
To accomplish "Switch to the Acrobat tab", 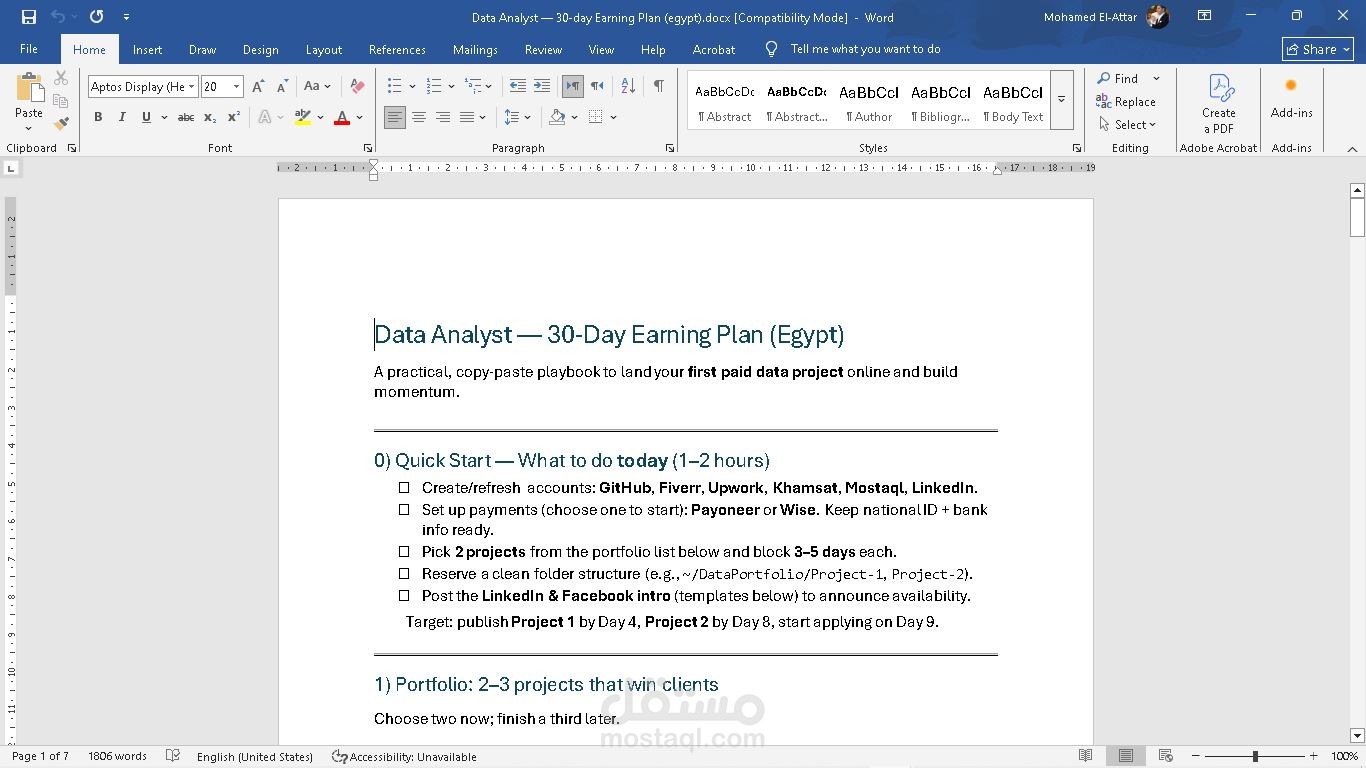I will point(714,49).
